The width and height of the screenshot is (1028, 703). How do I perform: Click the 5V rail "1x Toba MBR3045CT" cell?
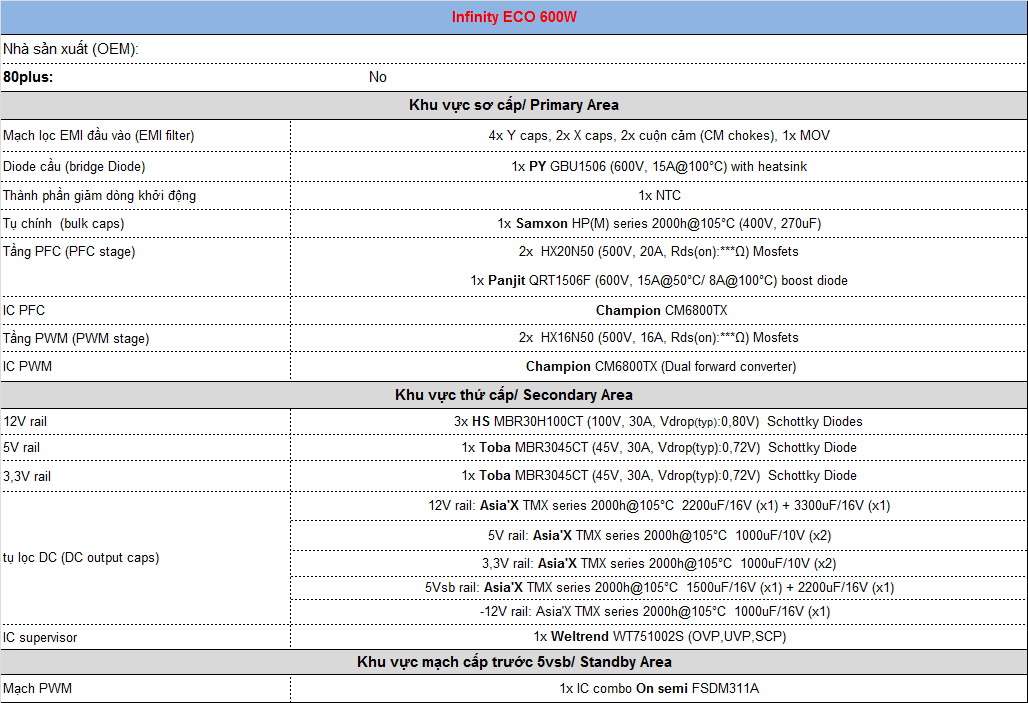pos(659,448)
